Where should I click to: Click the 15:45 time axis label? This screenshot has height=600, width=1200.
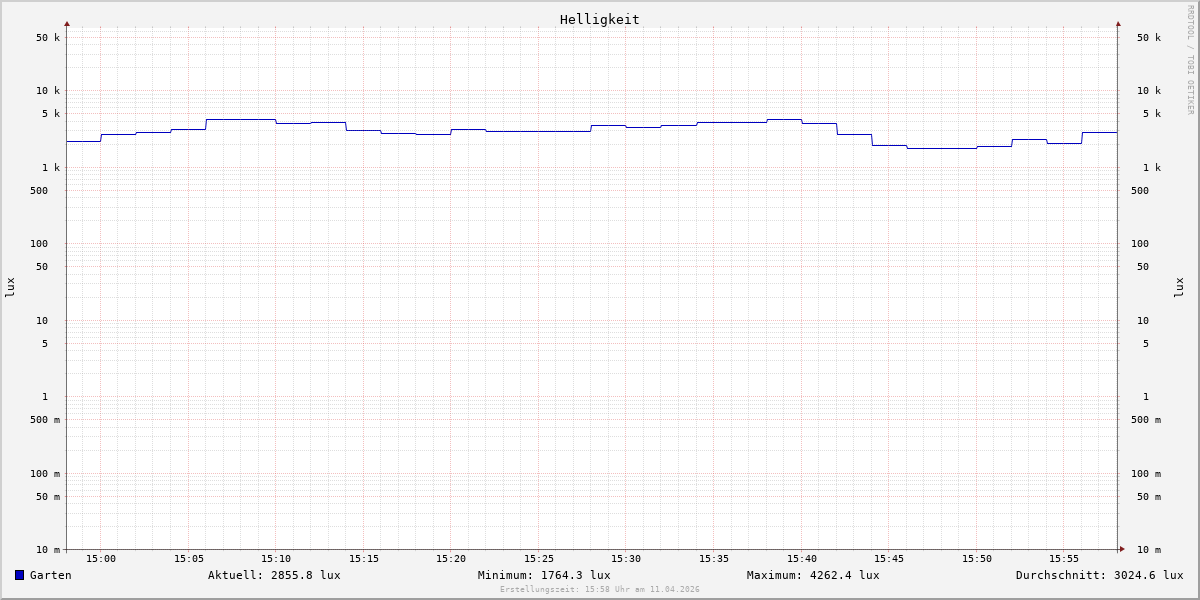click(x=889, y=559)
